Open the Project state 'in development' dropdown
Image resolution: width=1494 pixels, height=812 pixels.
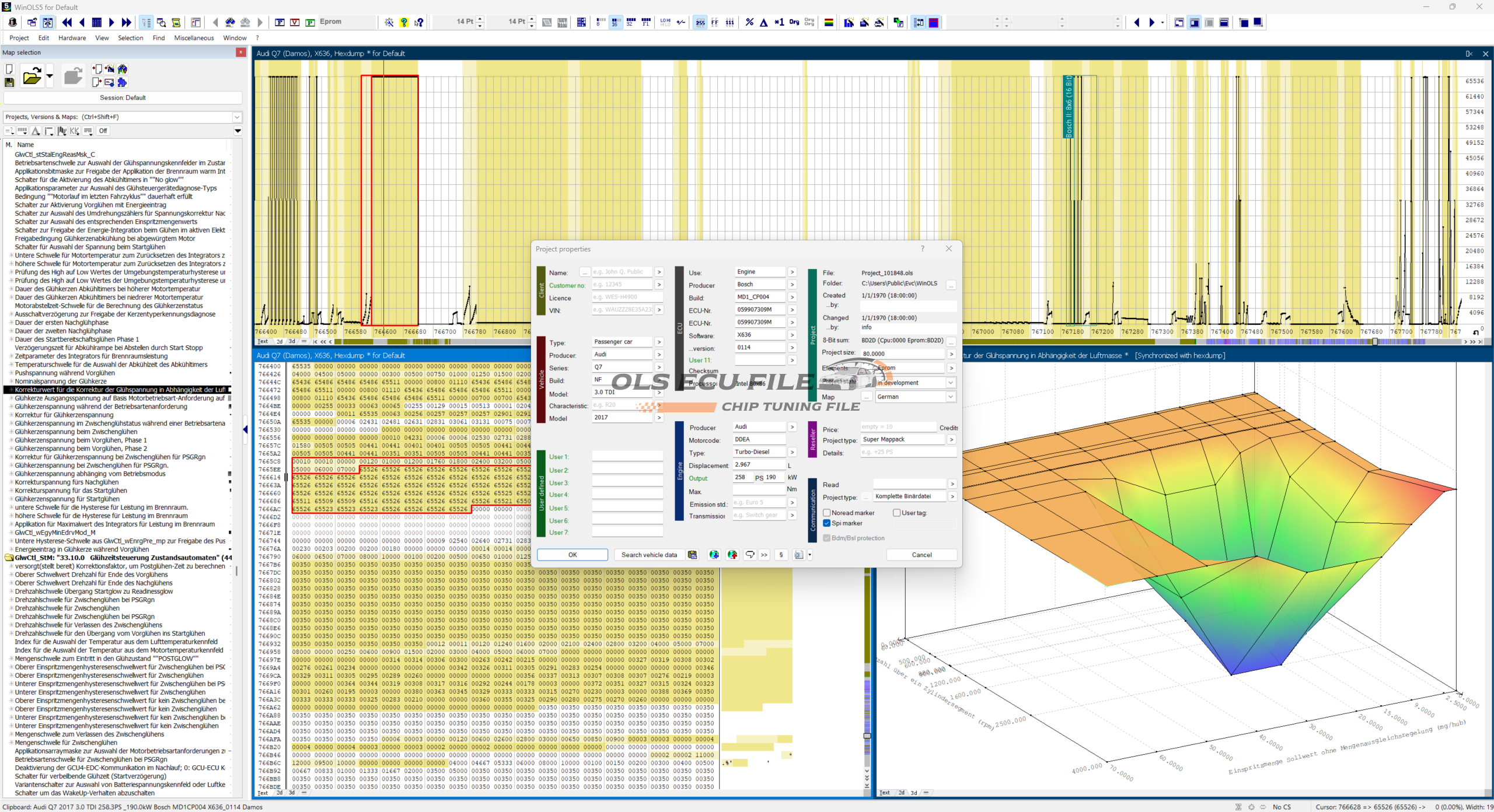(950, 383)
